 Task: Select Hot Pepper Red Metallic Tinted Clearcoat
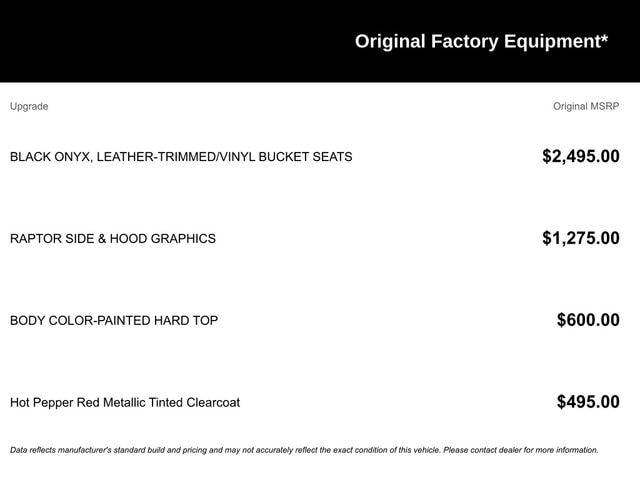point(125,403)
